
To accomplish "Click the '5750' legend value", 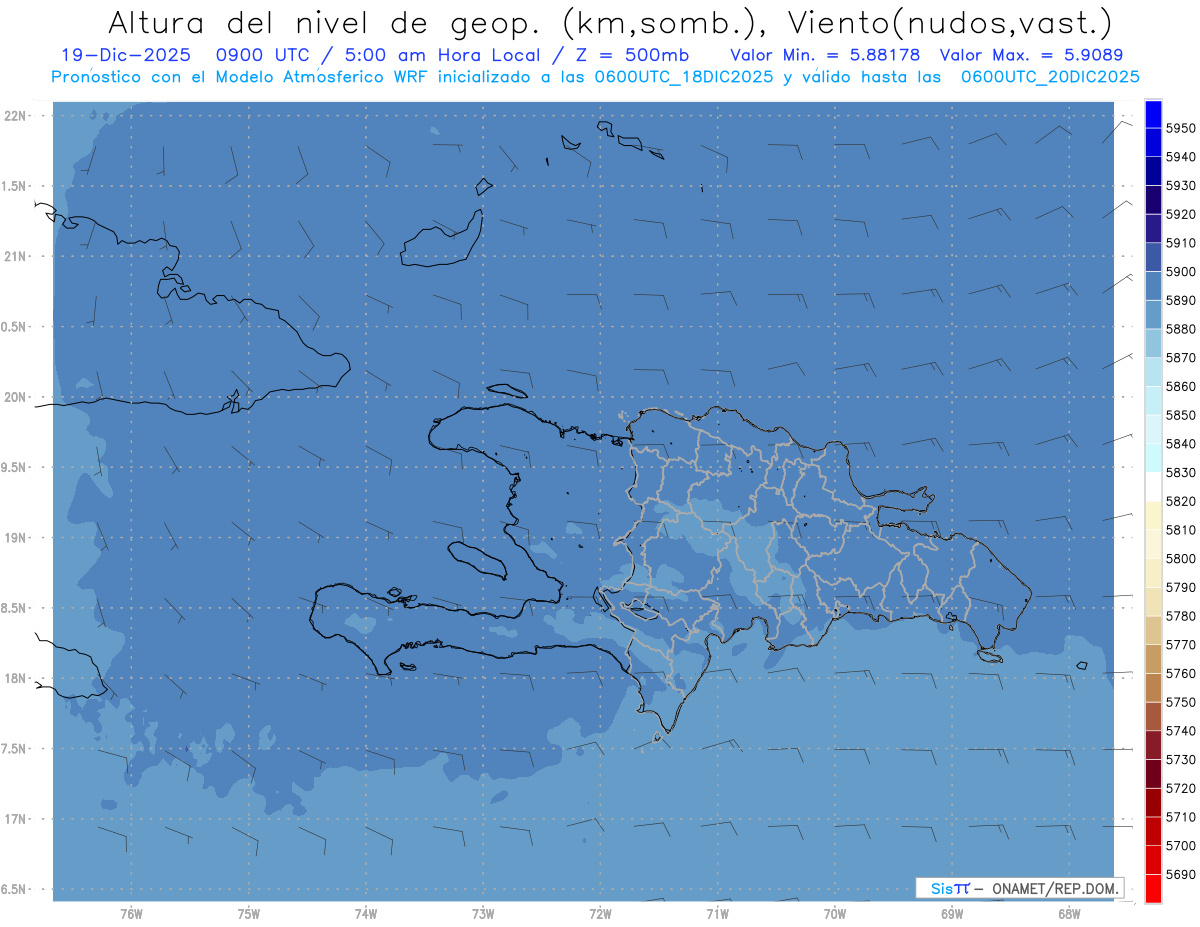I will (1180, 702).
